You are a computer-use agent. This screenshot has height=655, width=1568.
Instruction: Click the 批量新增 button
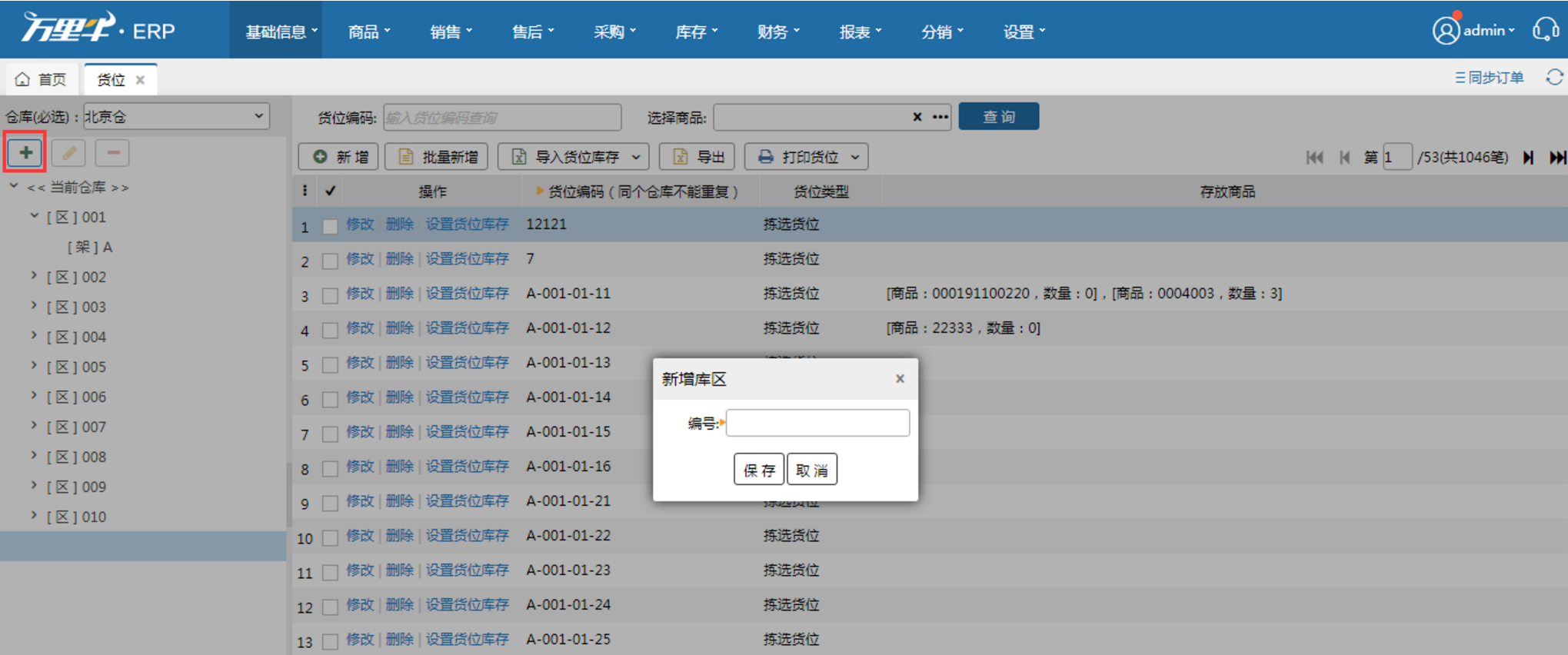pyautogui.click(x=437, y=157)
